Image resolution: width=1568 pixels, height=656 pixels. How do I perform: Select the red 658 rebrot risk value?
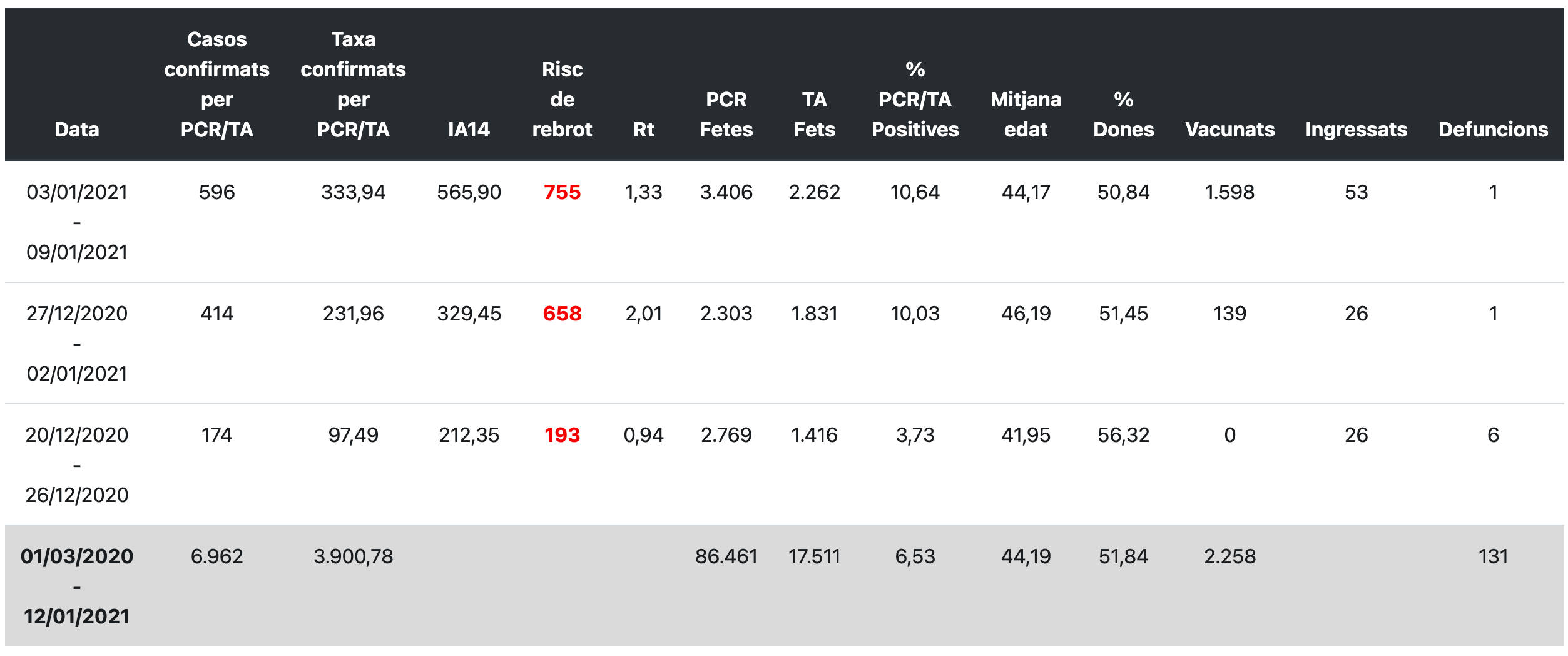[562, 314]
